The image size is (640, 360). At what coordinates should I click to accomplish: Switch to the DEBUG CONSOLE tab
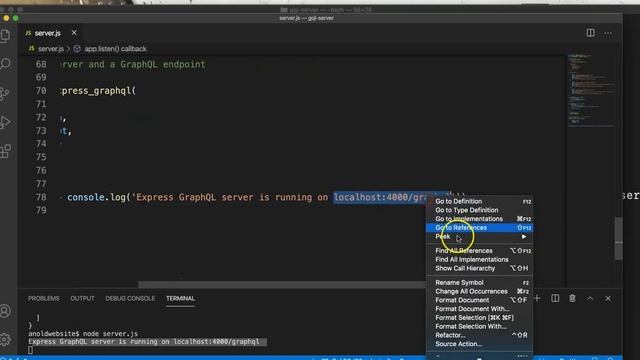[x=130, y=298]
